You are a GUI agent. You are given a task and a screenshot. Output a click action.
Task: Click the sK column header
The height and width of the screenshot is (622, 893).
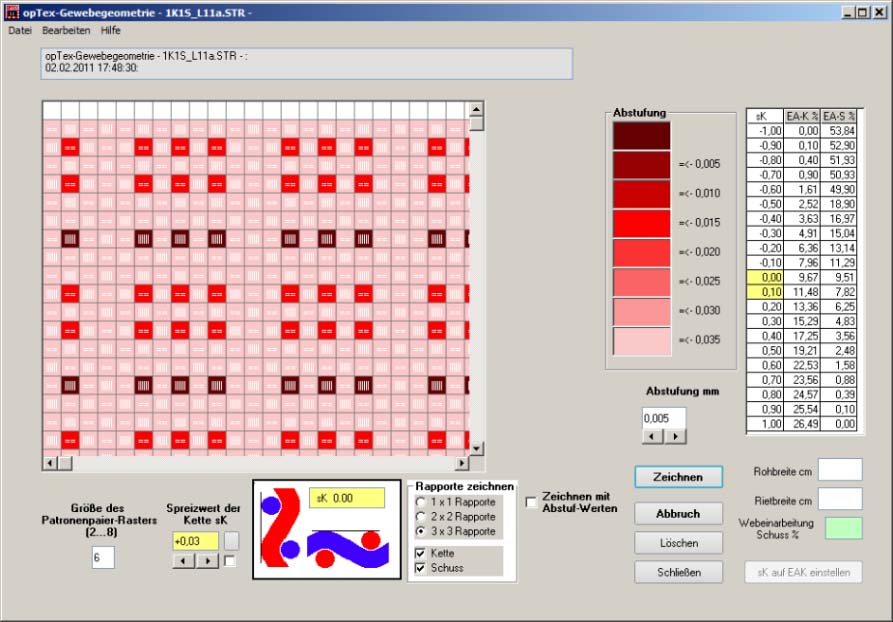point(765,116)
